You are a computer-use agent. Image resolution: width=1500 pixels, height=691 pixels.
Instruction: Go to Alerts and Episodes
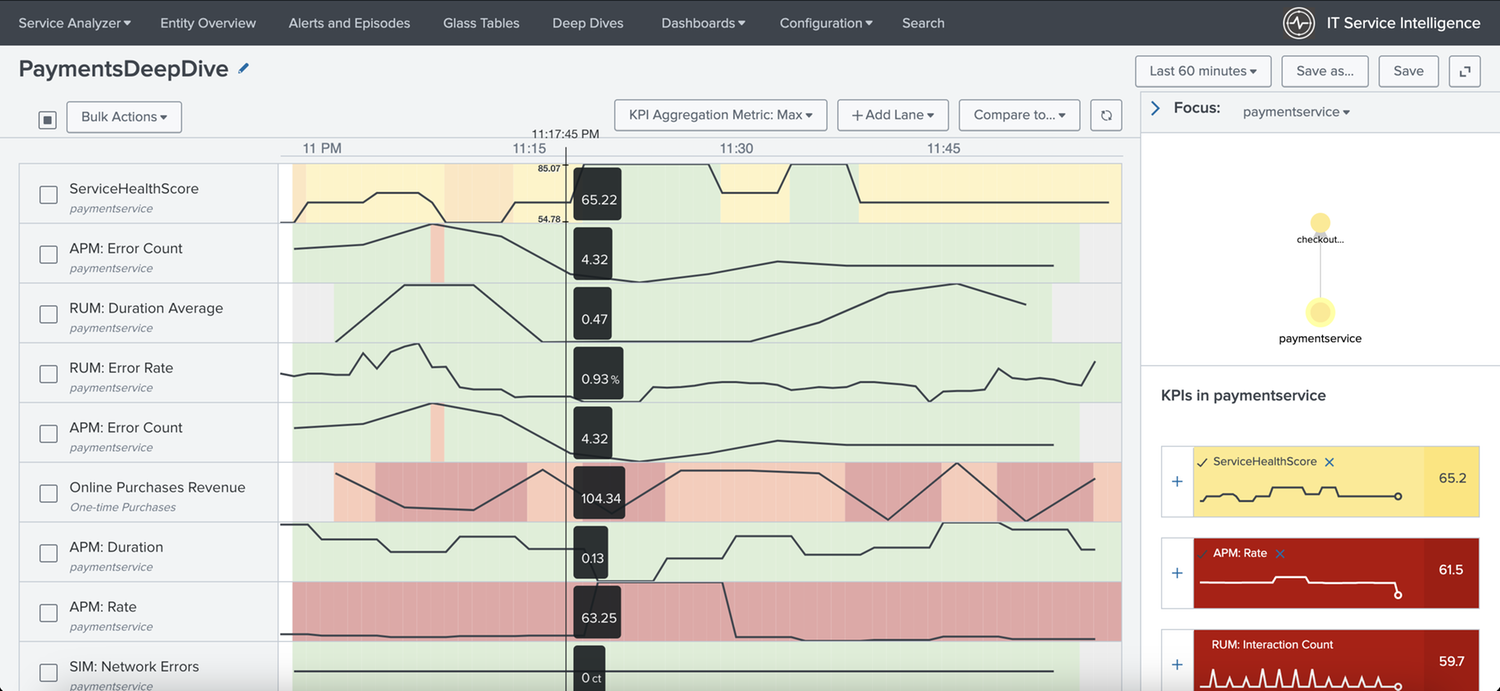click(349, 23)
